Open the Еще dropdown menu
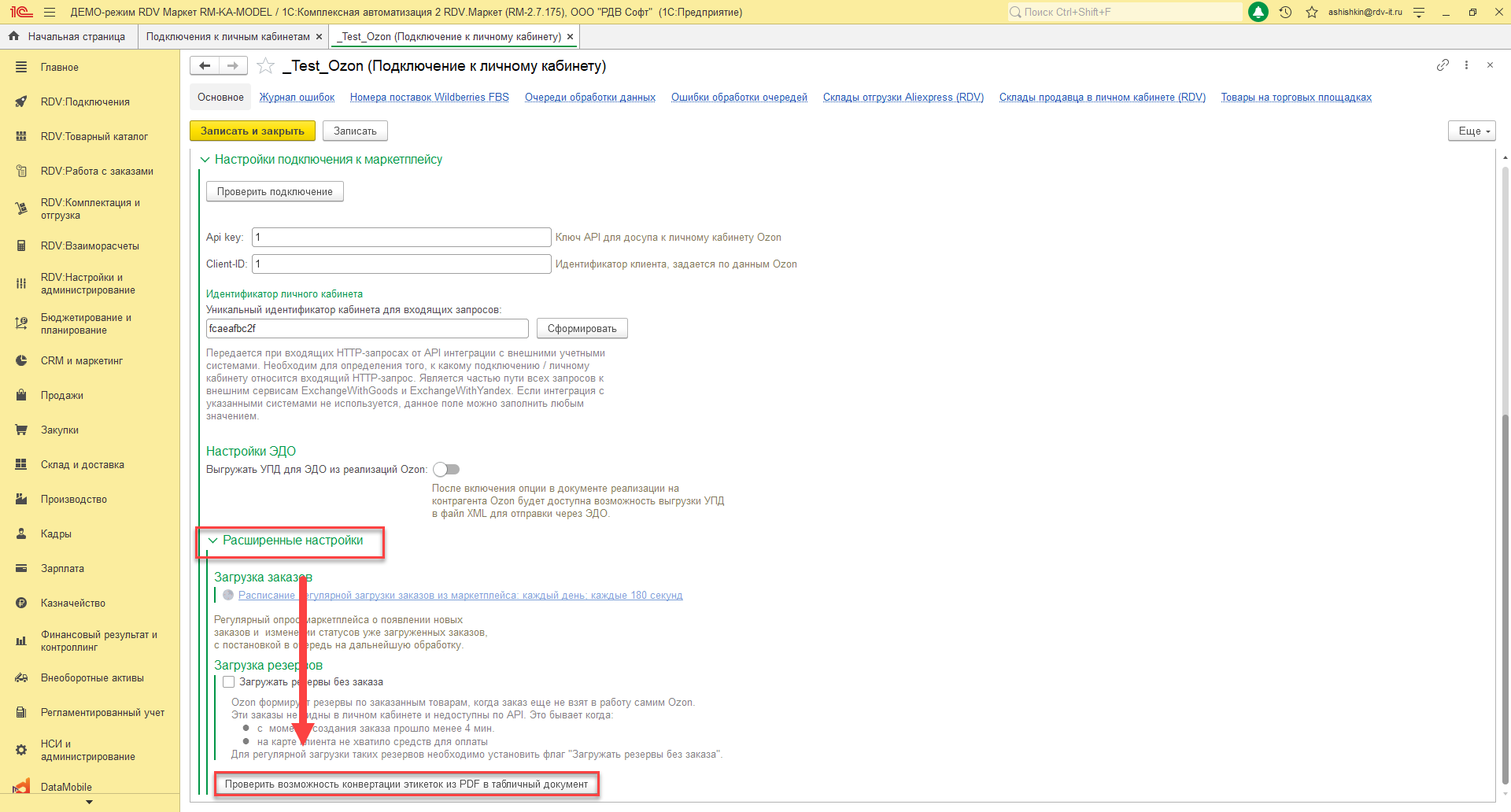Screen dimensions: 1511x812 [x=1471, y=131]
